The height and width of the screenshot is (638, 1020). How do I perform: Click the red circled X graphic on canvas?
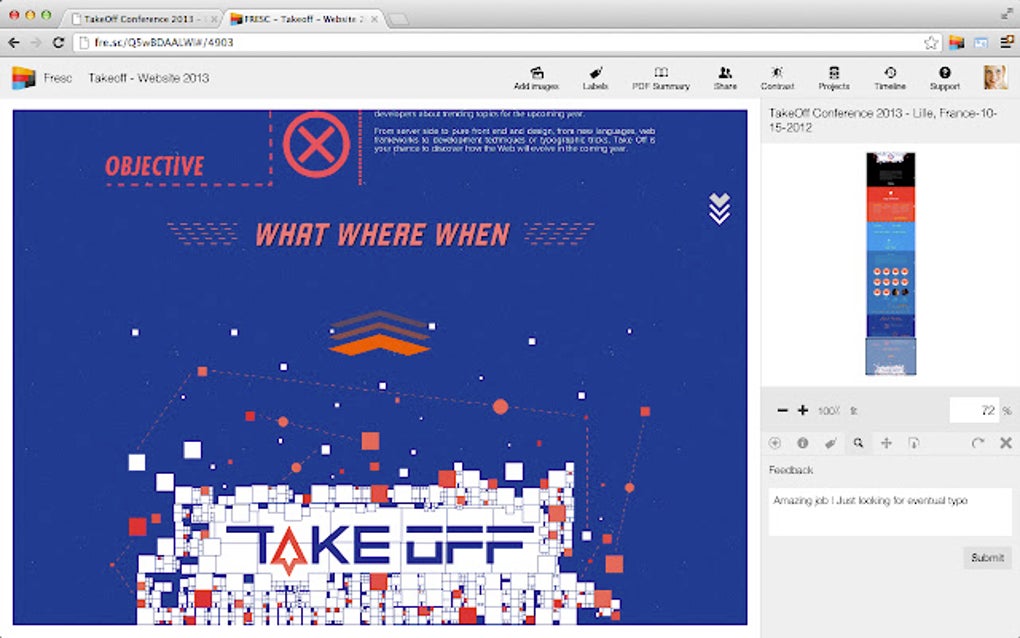pos(316,144)
